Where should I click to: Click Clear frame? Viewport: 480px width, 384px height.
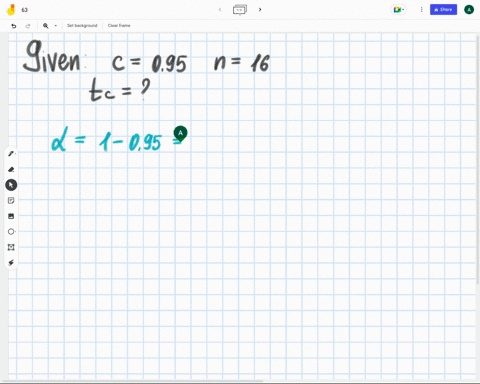(119, 26)
